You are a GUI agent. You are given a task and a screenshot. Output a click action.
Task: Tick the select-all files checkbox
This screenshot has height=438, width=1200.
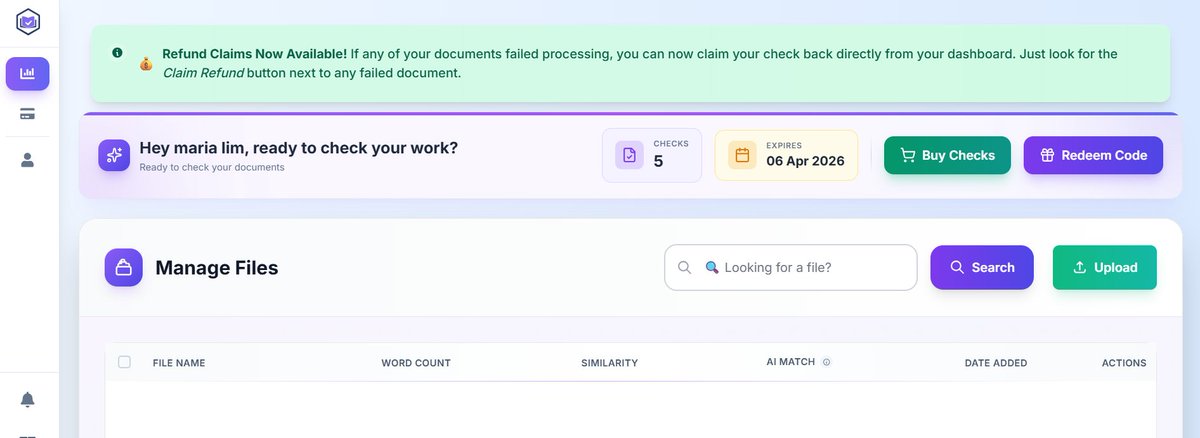(124, 362)
